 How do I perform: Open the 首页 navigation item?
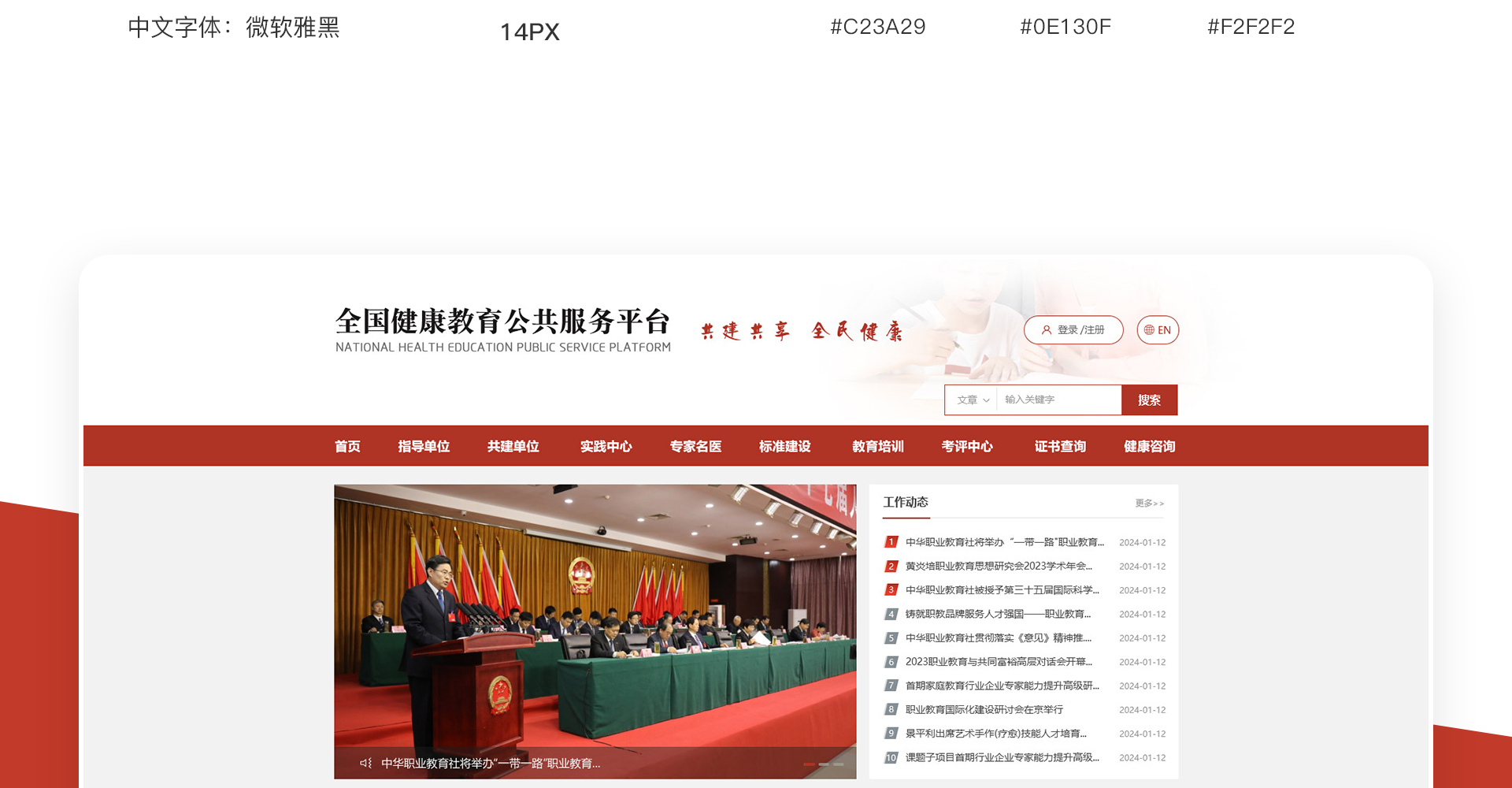click(x=347, y=446)
